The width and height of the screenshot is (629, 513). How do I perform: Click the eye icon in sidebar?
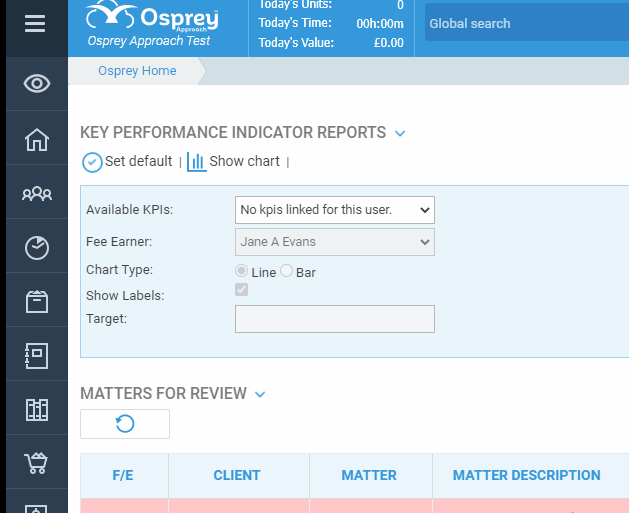click(37, 83)
